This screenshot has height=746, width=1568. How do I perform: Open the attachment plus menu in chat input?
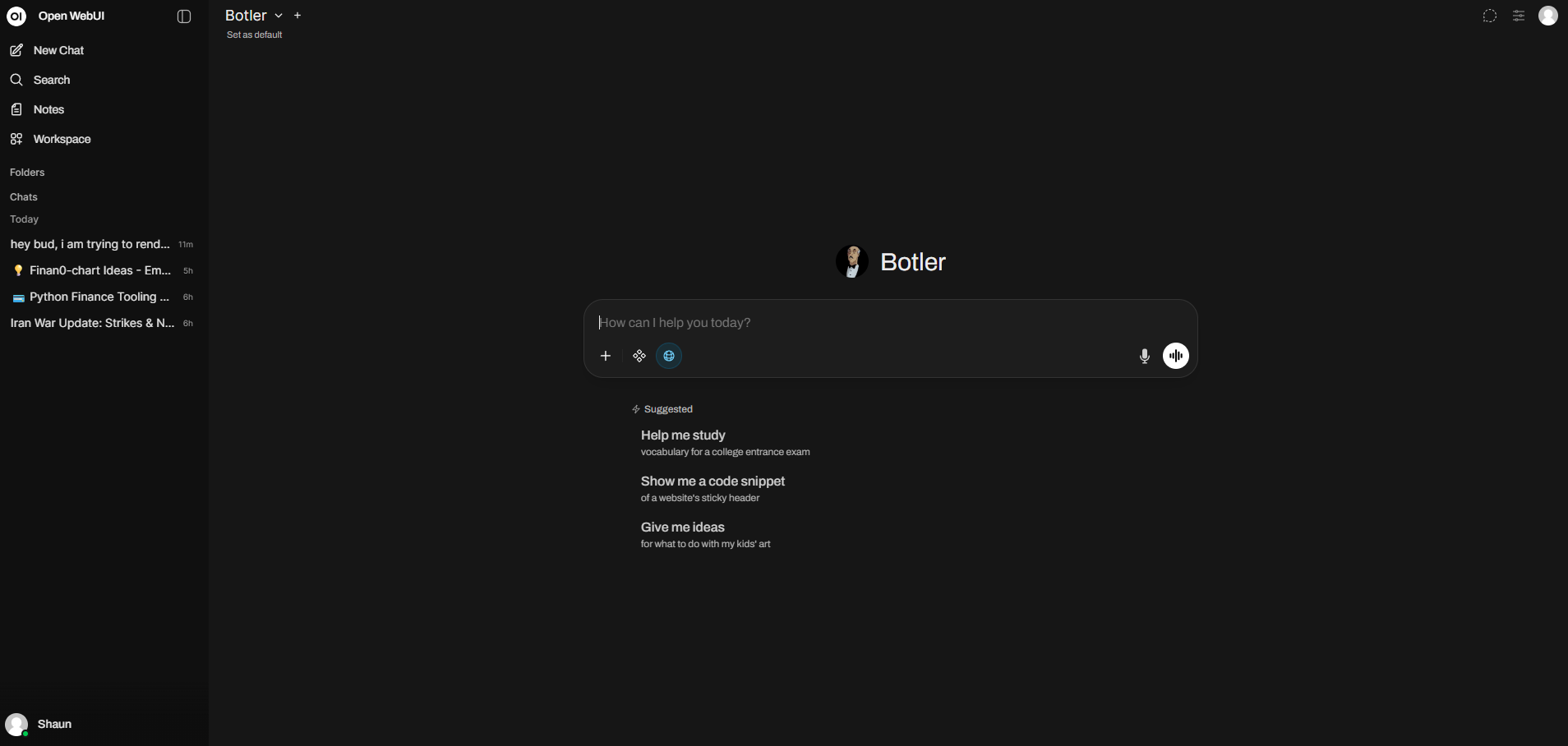[x=606, y=356]
